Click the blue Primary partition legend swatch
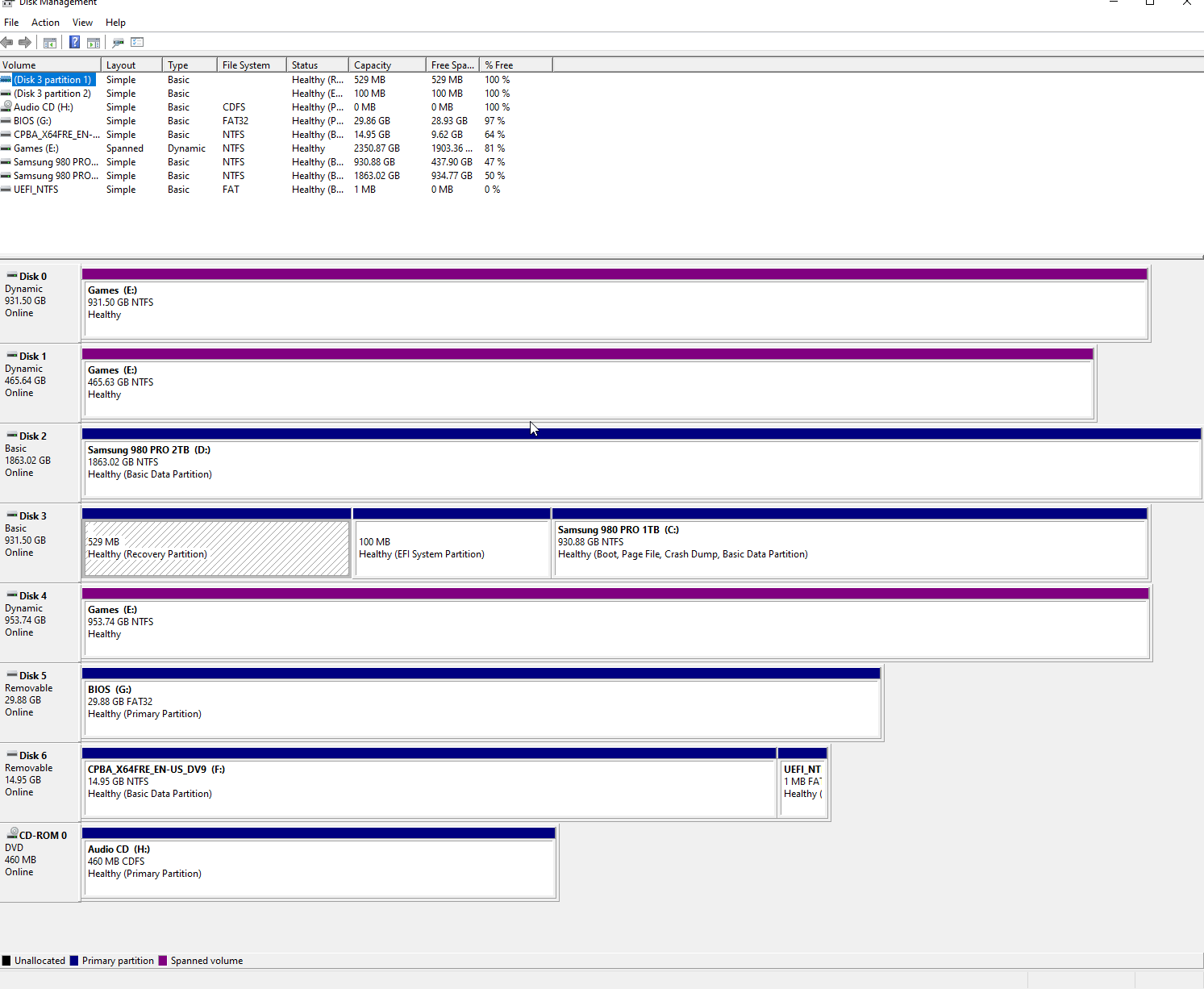1204x989 pixels. [74, 961]
